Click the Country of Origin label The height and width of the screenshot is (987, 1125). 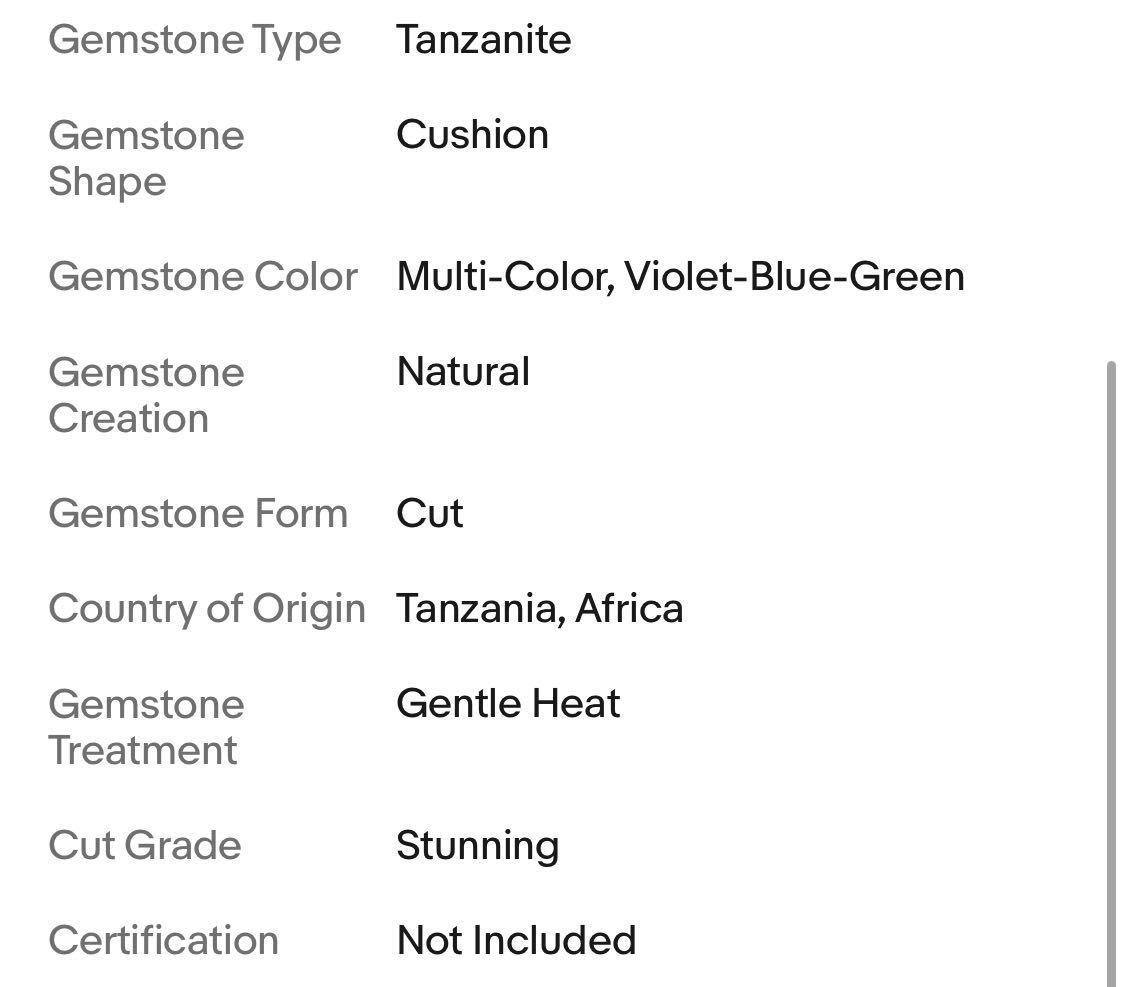point(207,608)
